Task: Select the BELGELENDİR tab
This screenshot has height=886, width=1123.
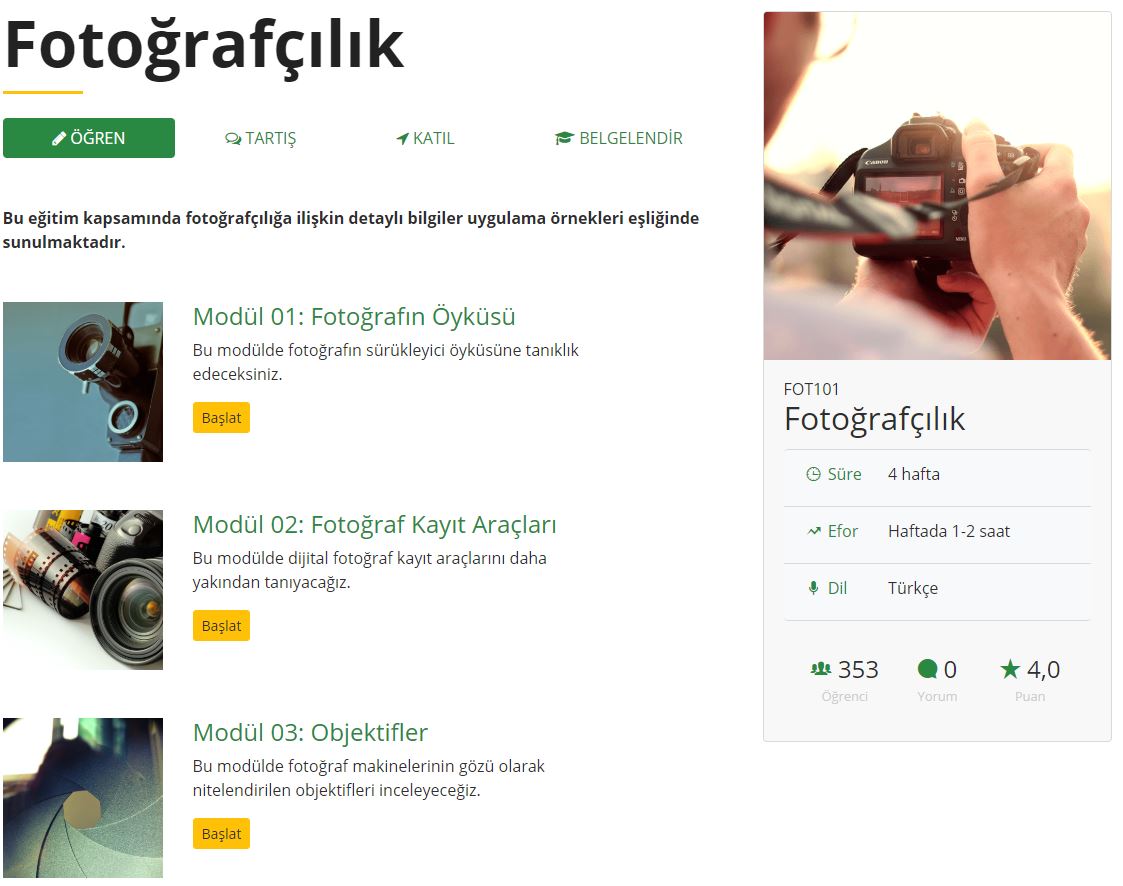Action: pyautogui.click(x=619, y=138)
